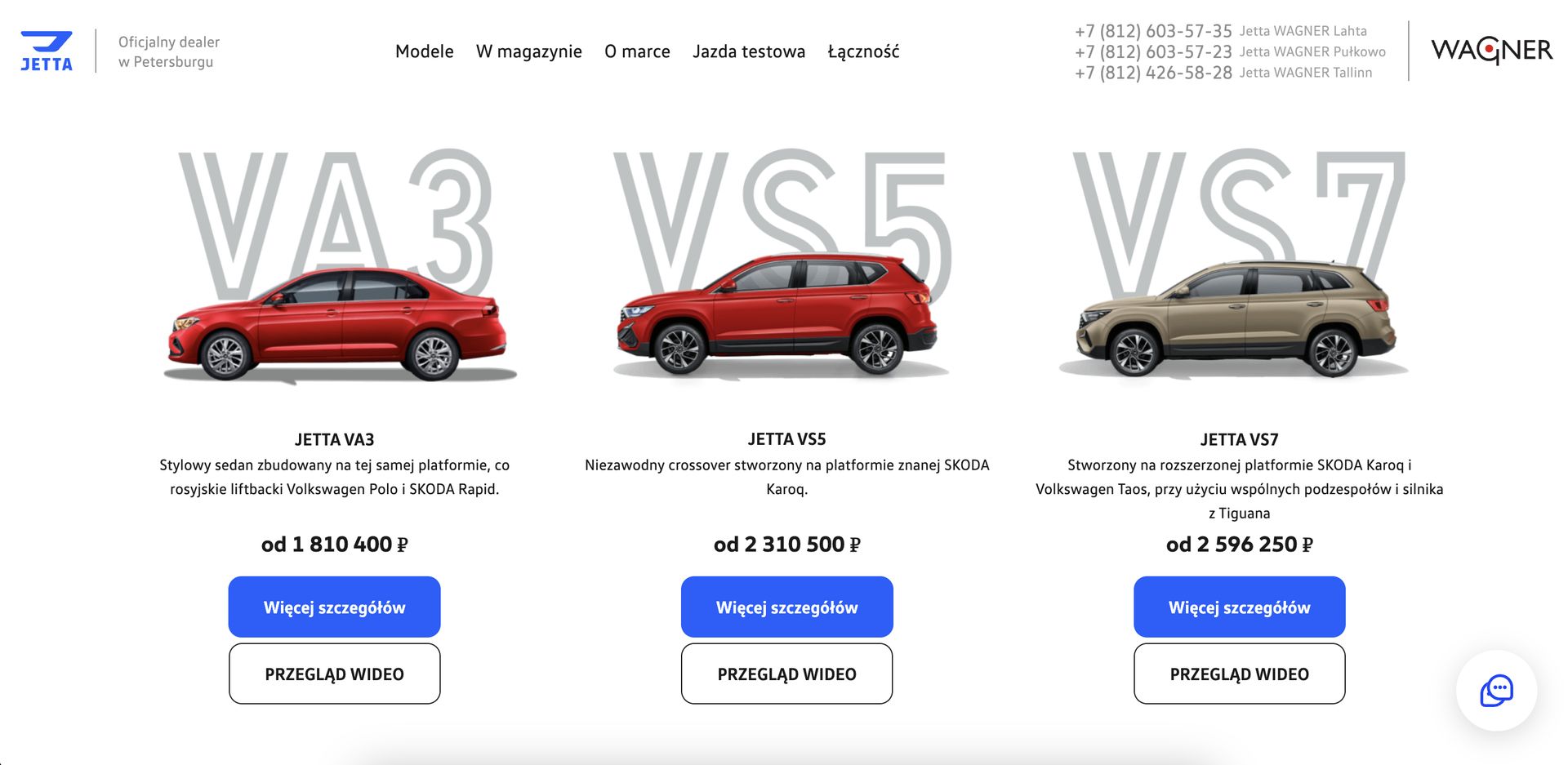Open the Modele menu item
Image resolution: width=1568 pixels, height=765 pixels.
(424, 51)
